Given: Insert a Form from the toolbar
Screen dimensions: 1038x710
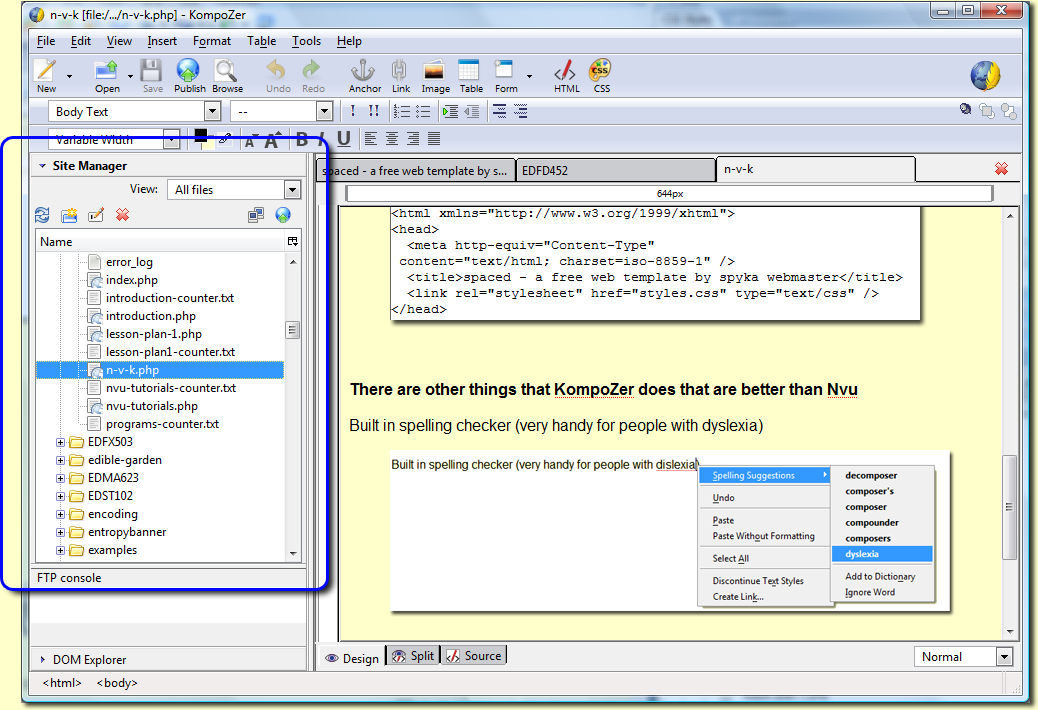Looking at the screenshot, I should (506, 75).
